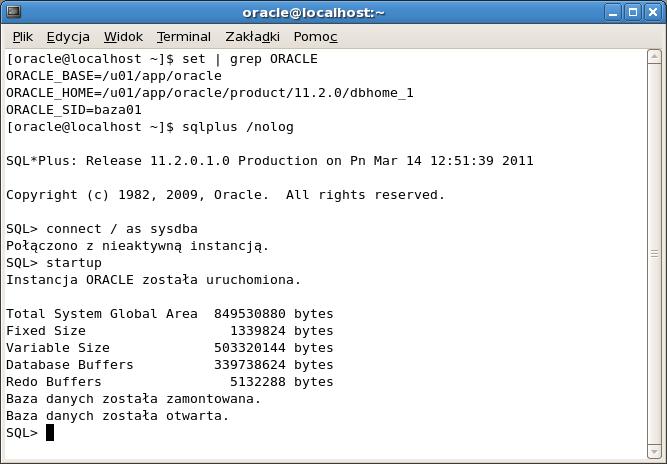
Task: Maximize the oracle@localhost terminal window
Action: pyautogui.click(x=633, y=12)
